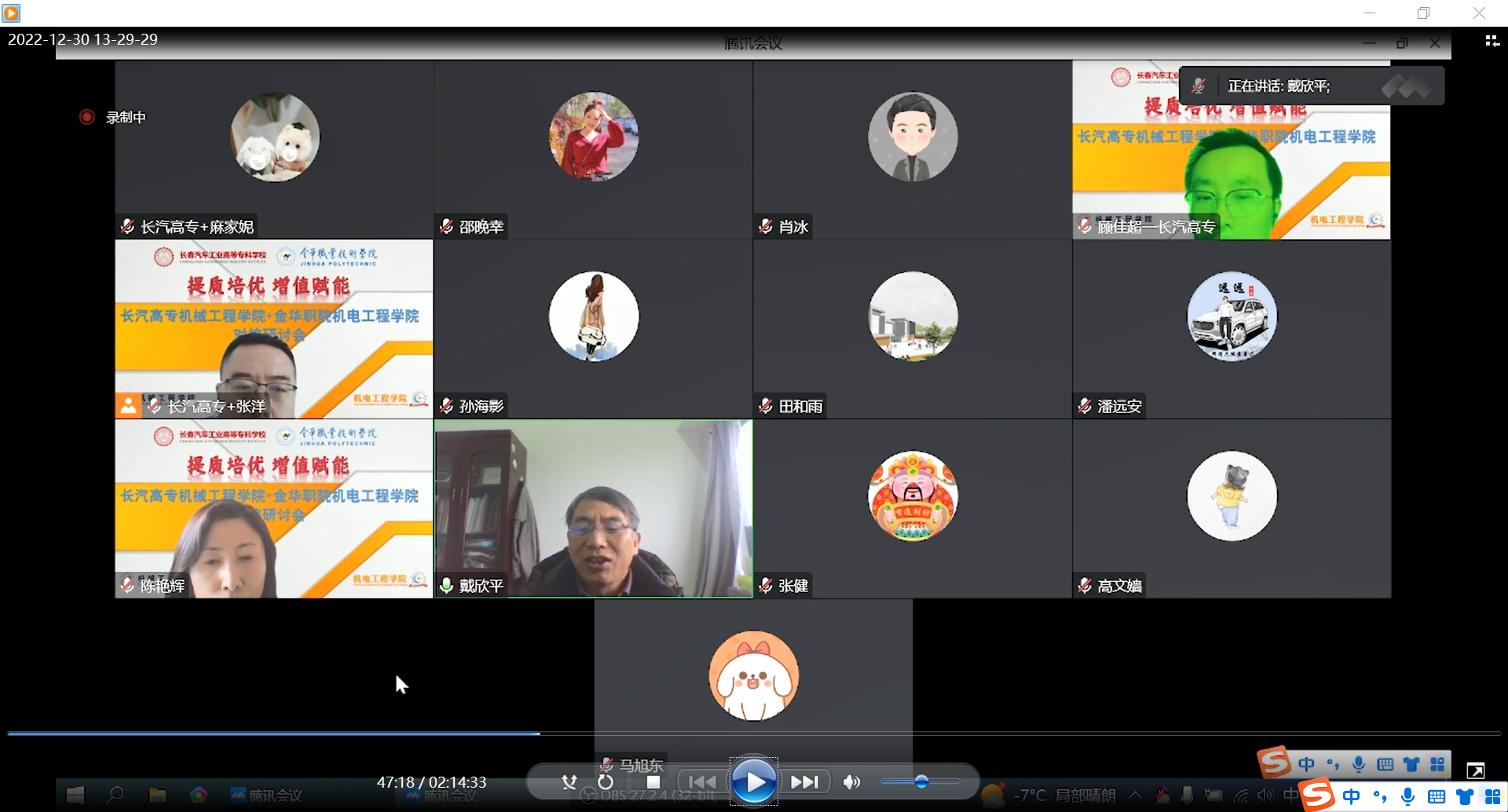The image size is (1508, 812).
Task: Click the title 2022-12-30 13-29-29
Action: pos(82,39)
